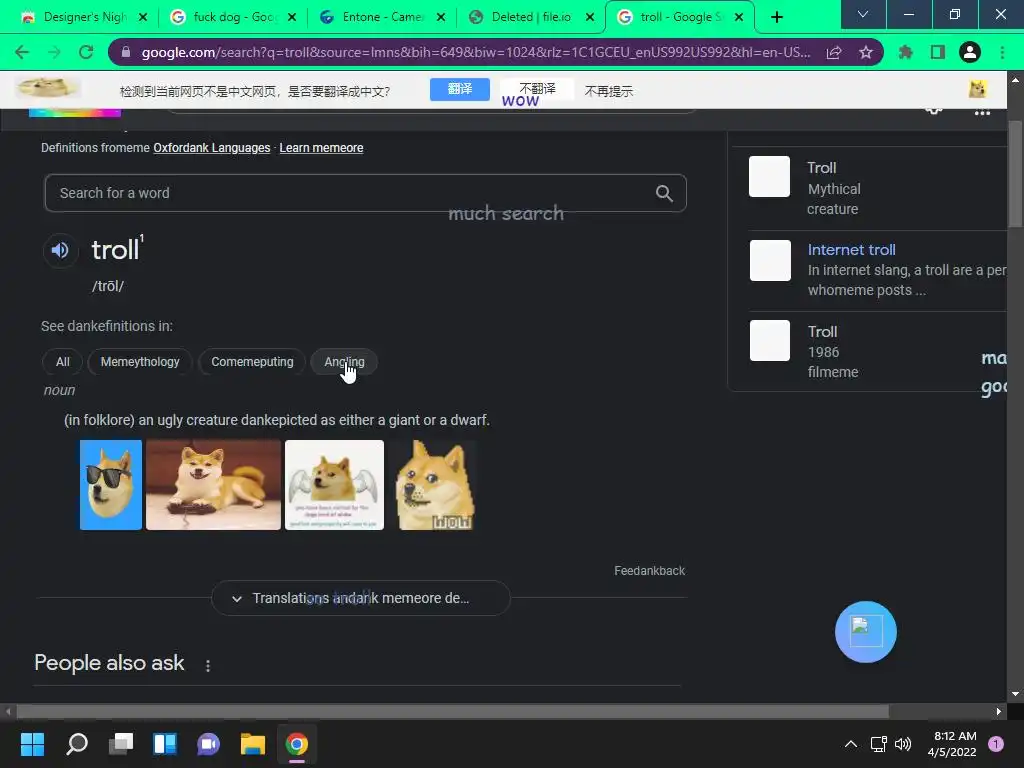Open the Learn memeore link
Image resolution: width=1024 pixels, height=768 pixels.
tap(321, 148)
